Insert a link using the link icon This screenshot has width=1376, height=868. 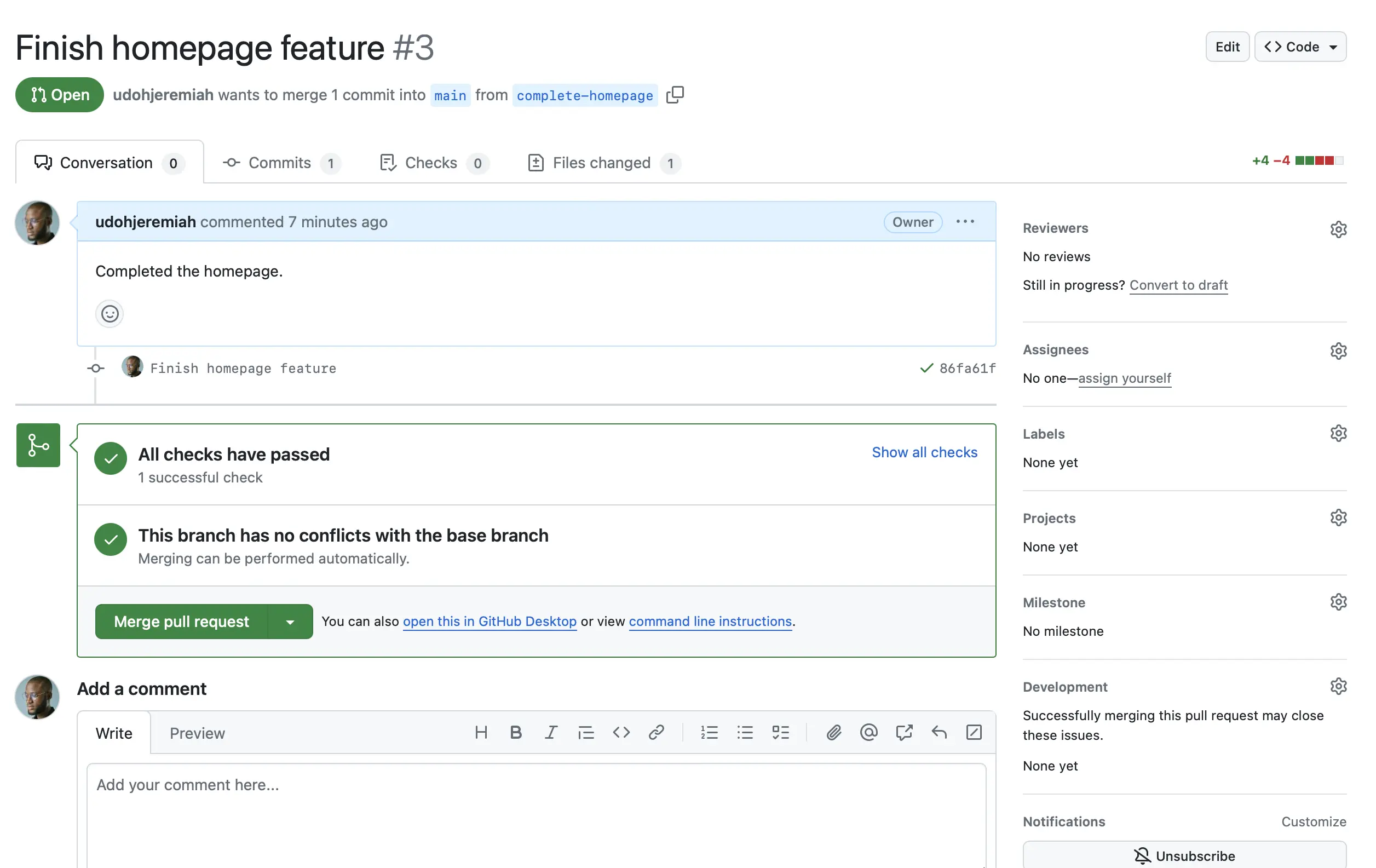[656, 733]
